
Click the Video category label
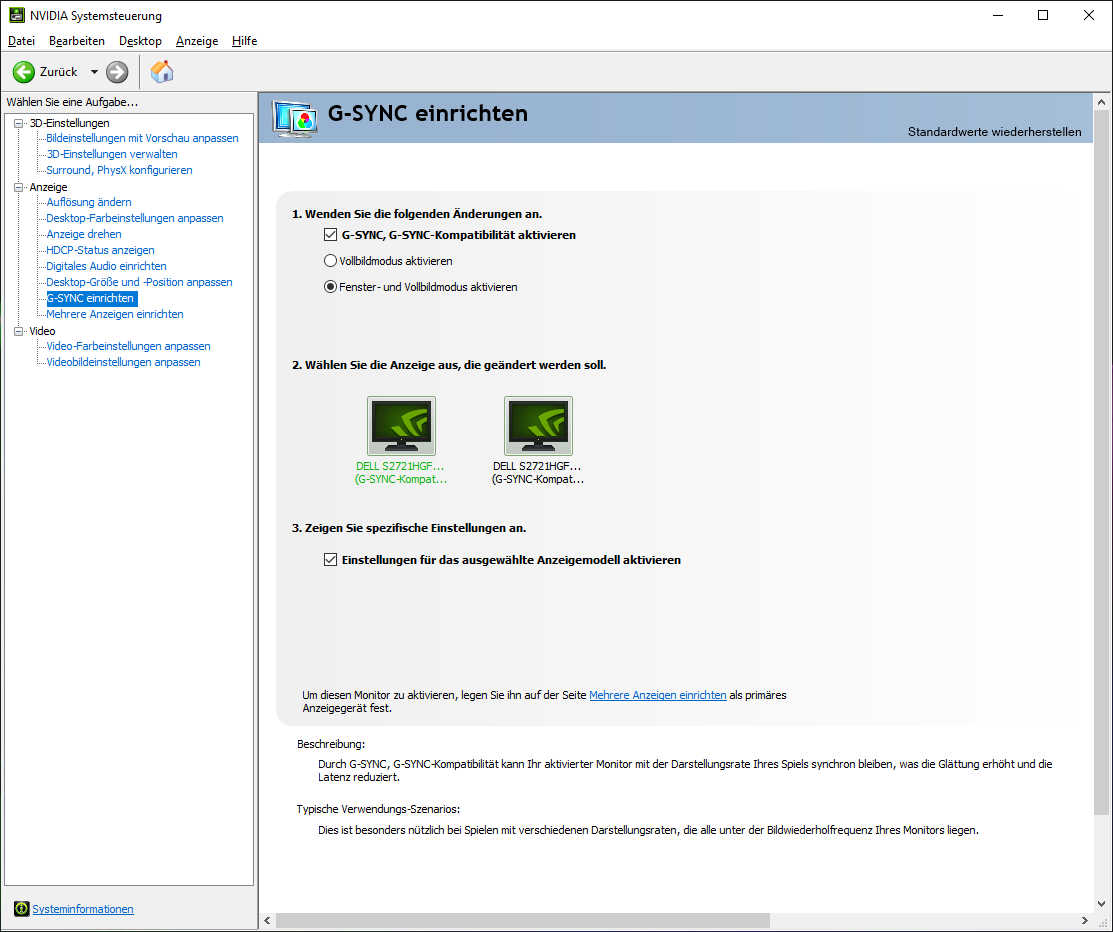coord(43,331)
